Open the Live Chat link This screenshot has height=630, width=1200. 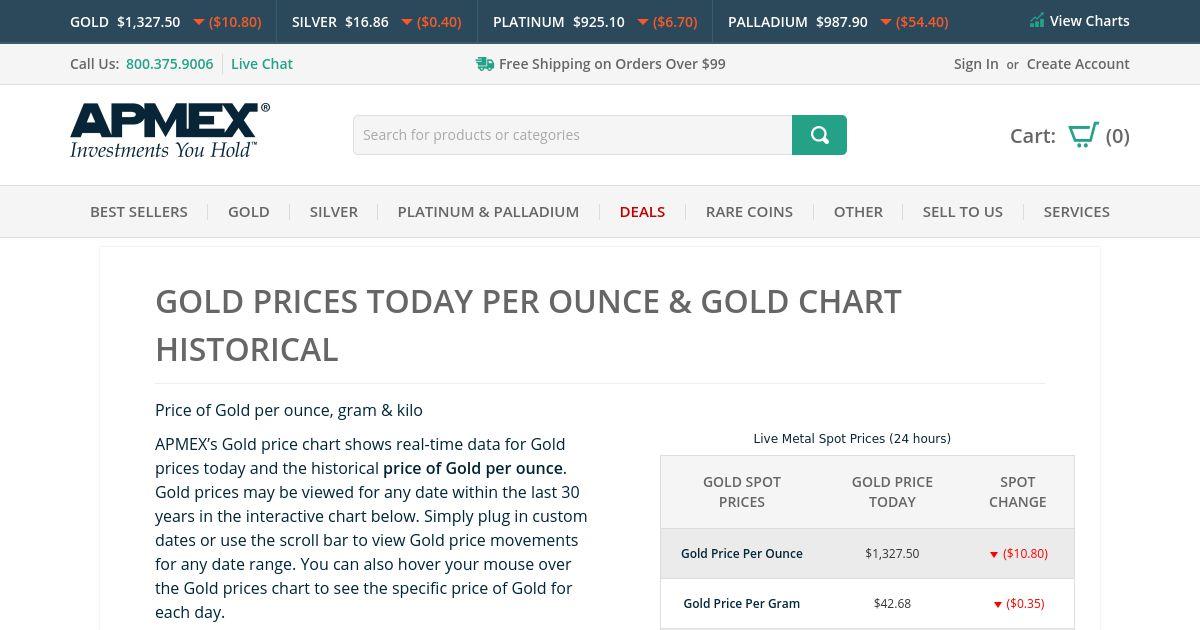click(262, 64)
